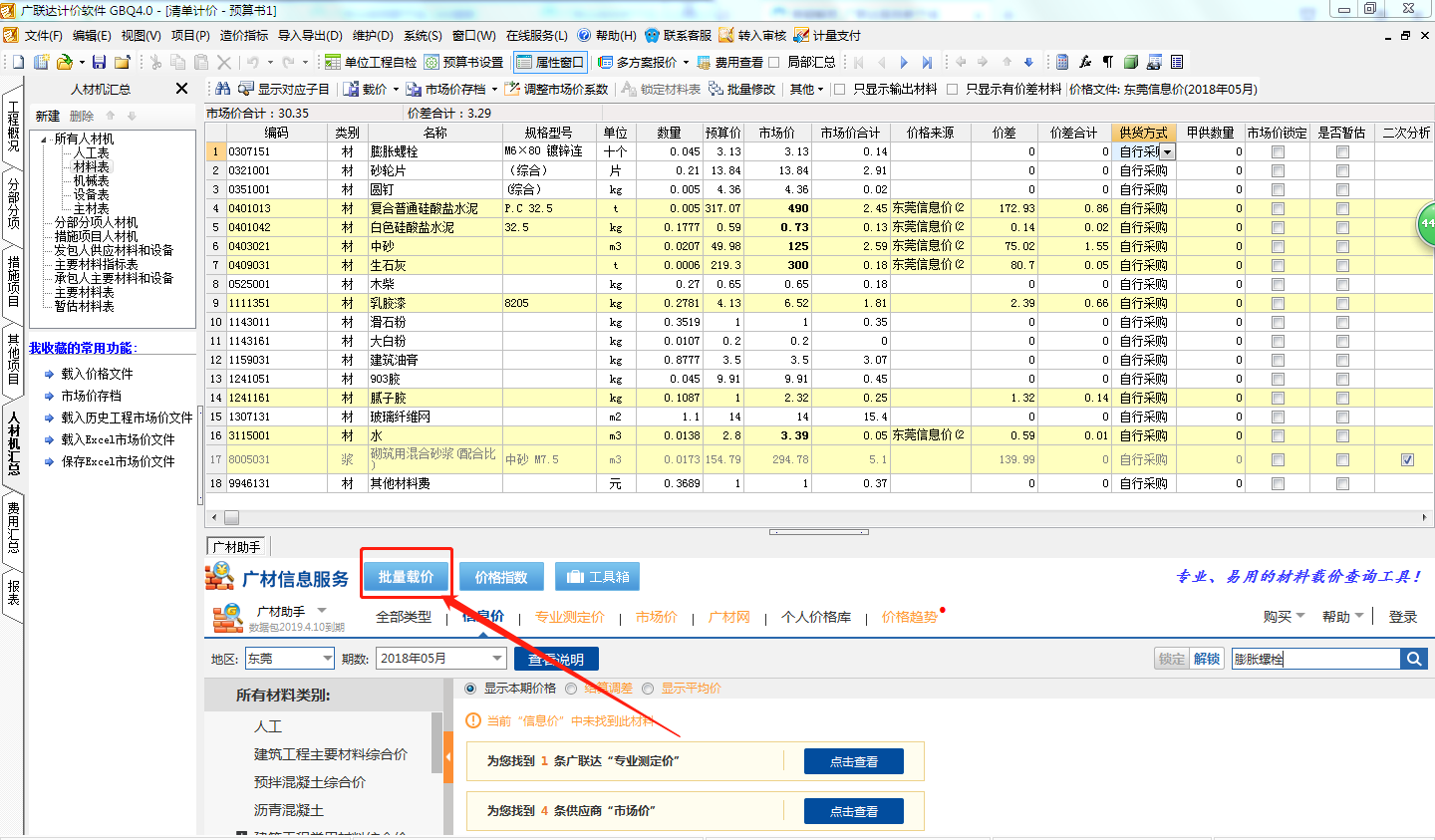This screenshot has height=840, width=1435.
Task: Expand 市场价存档 dropdown arrow
Action: pyautogui.click(x=494, y=90)
